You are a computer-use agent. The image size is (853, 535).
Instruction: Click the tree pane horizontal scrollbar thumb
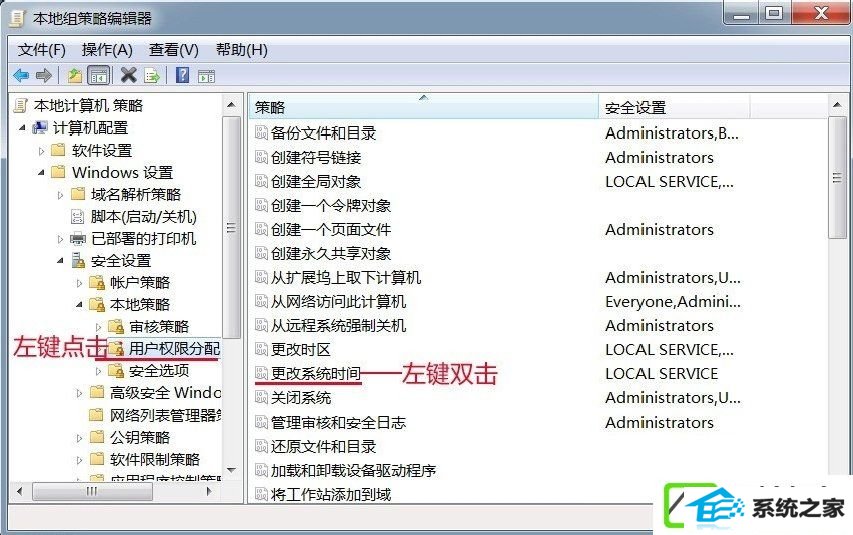click(92, 491)
